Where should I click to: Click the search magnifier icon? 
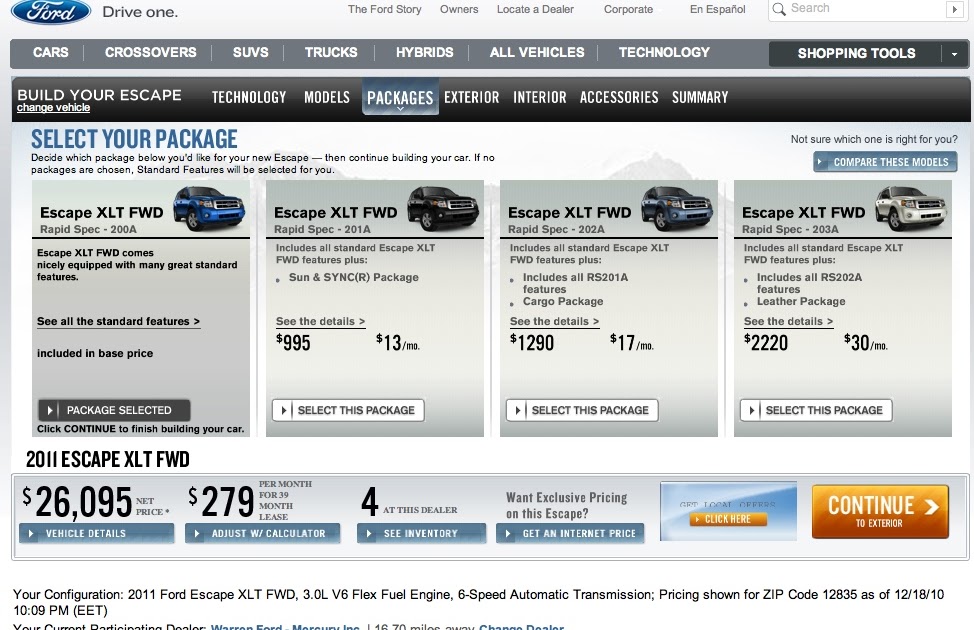pyautogui.click(x=778, y=9)
